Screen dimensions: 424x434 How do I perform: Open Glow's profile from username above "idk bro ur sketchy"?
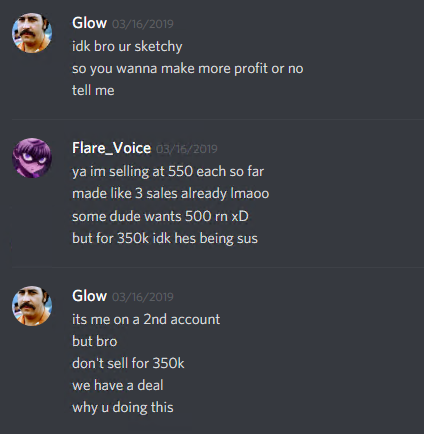89,23
